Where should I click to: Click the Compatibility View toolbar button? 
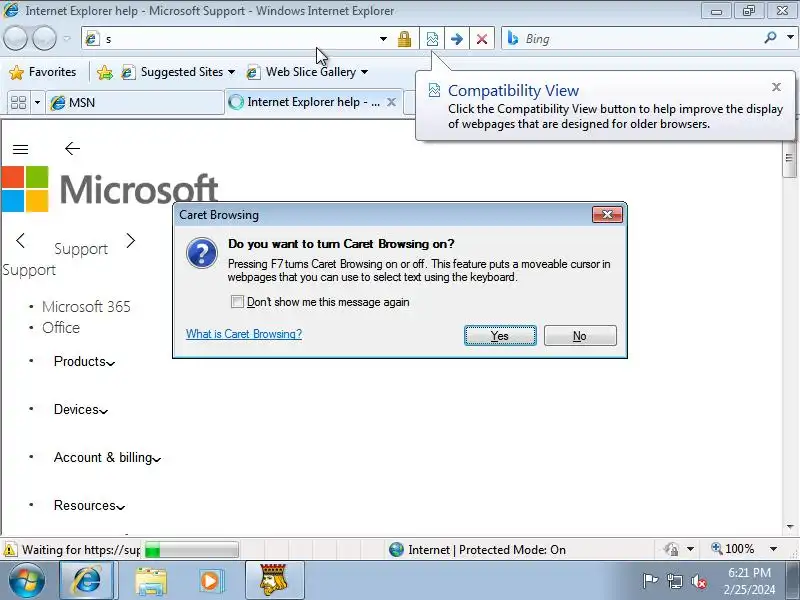pos(432,39)
